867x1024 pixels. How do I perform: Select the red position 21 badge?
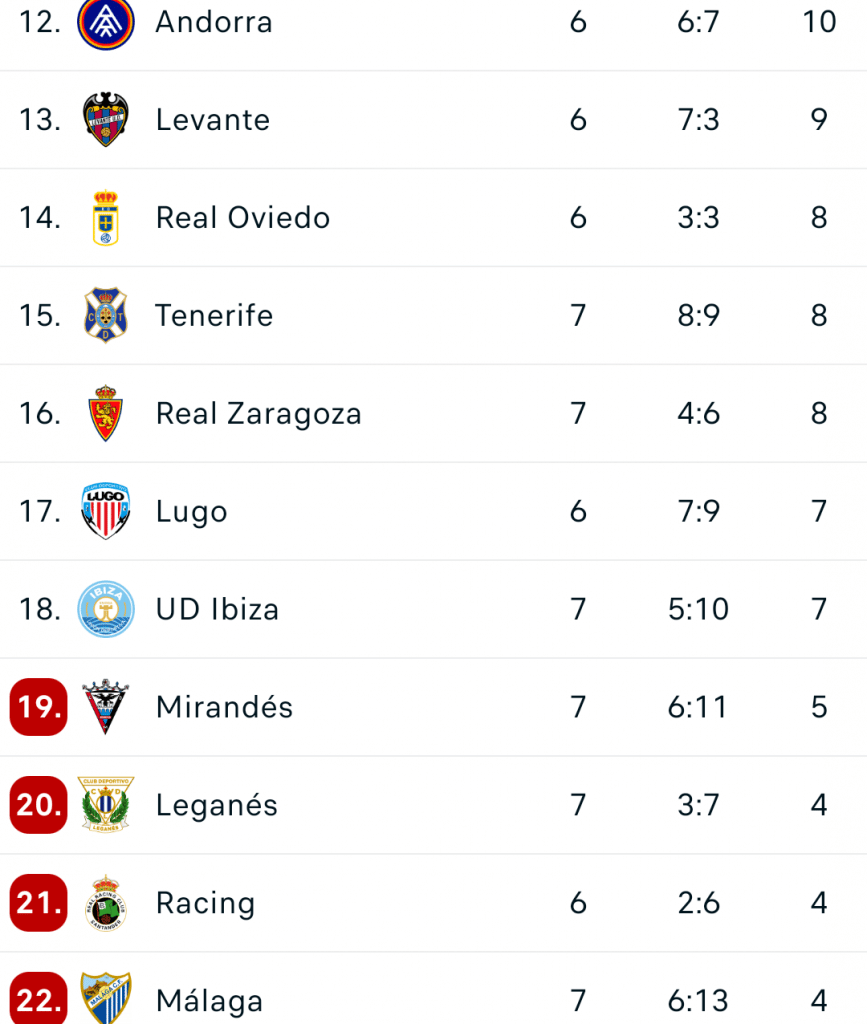click(39, 903)
